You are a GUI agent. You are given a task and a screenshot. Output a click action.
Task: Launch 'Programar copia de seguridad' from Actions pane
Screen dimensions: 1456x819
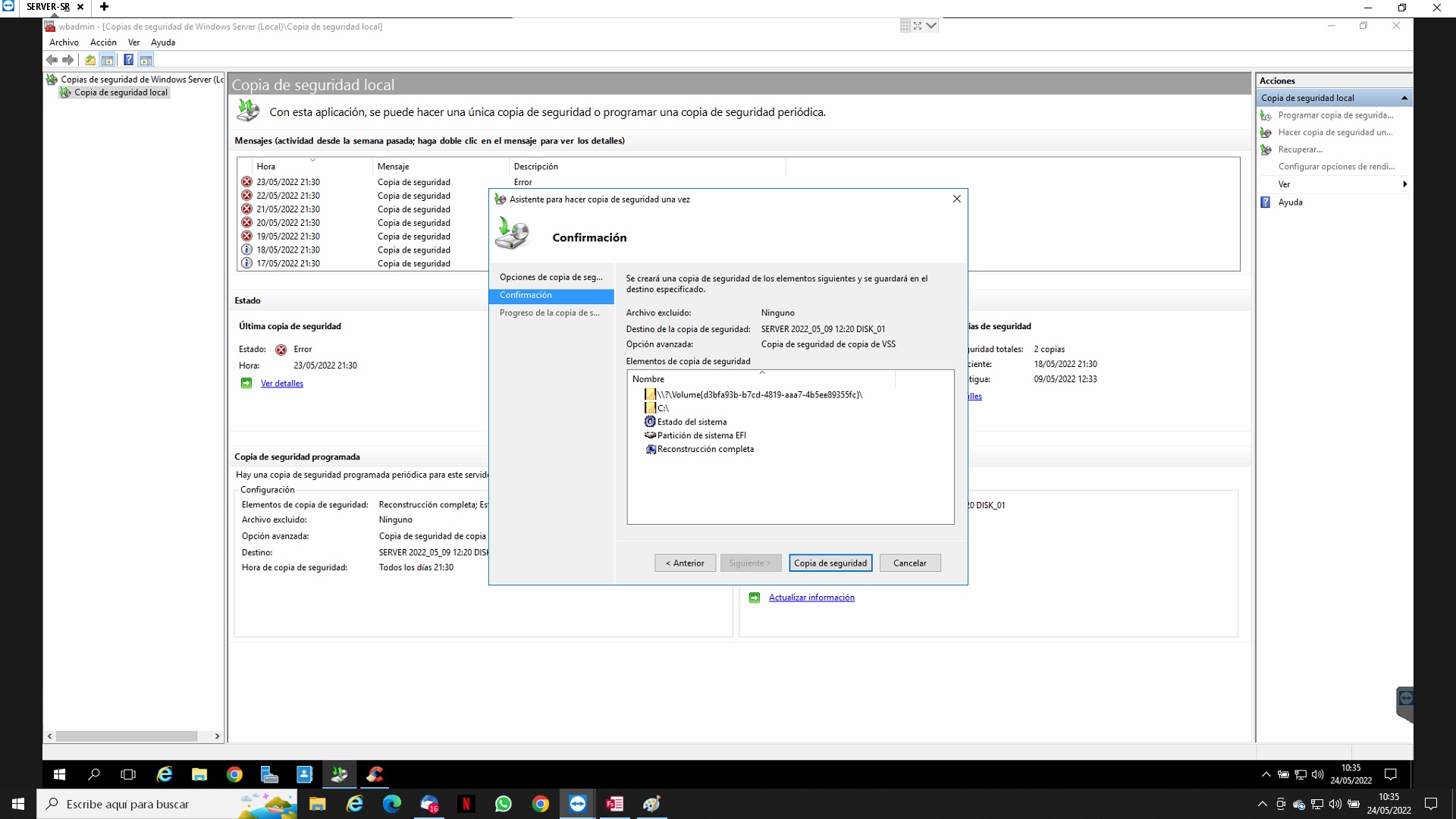pos(1335,115)
